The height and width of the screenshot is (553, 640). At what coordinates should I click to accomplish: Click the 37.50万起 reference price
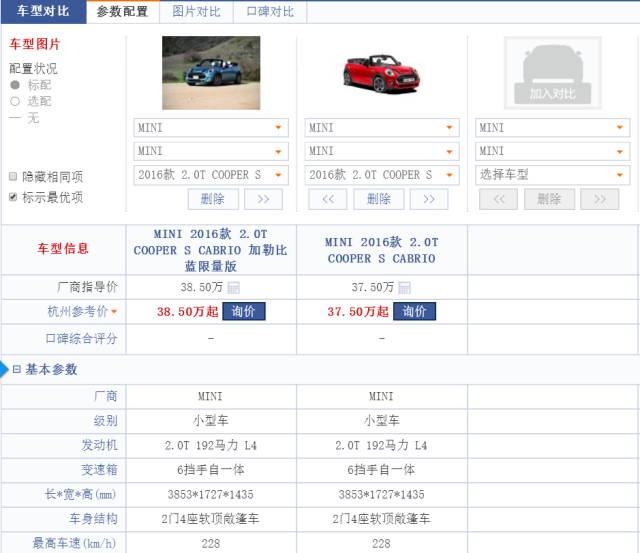[x=358, y=312]
